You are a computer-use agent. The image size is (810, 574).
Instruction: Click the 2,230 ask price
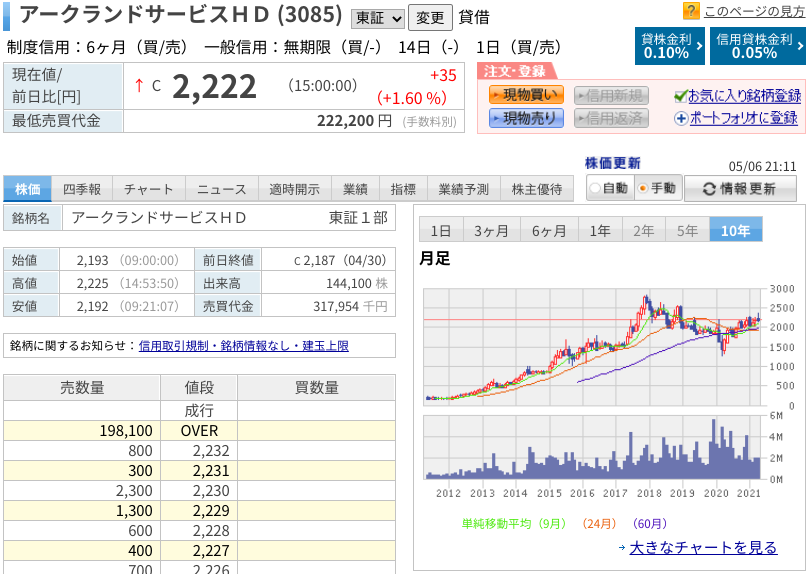coord(211,491)
